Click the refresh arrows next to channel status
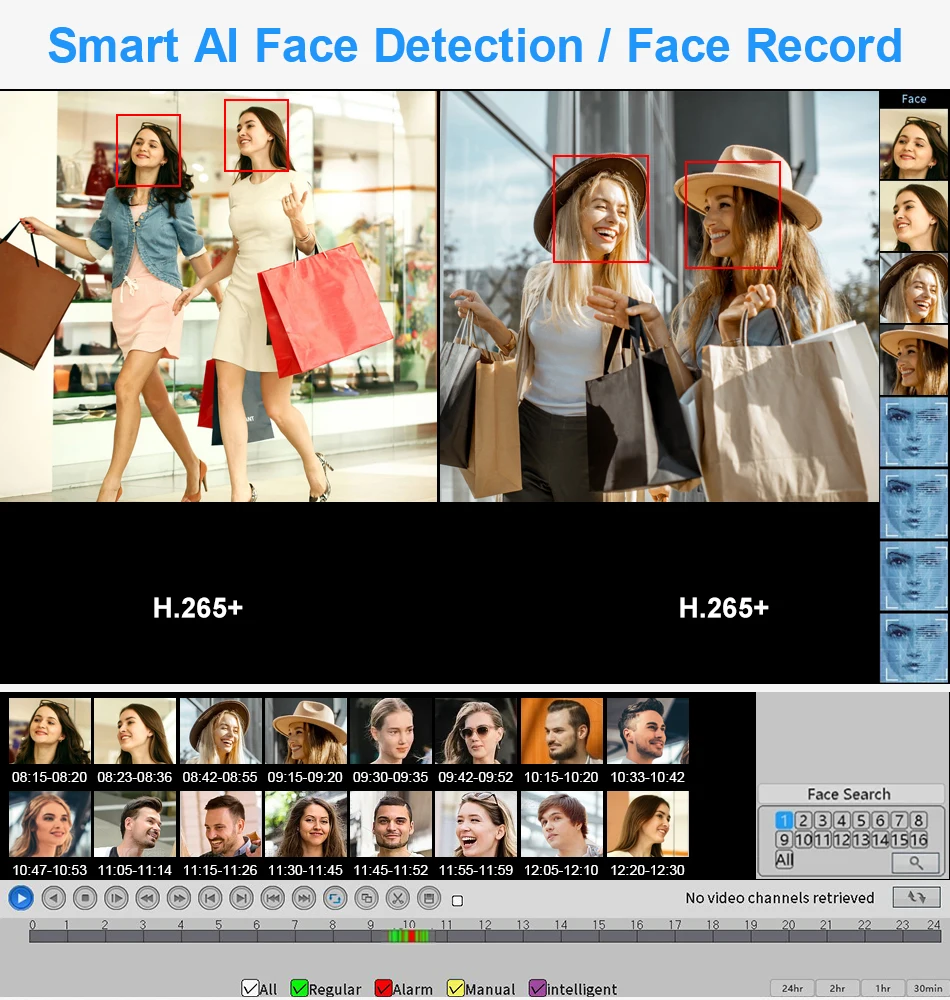950x1000 pixels. coord(916,897)
